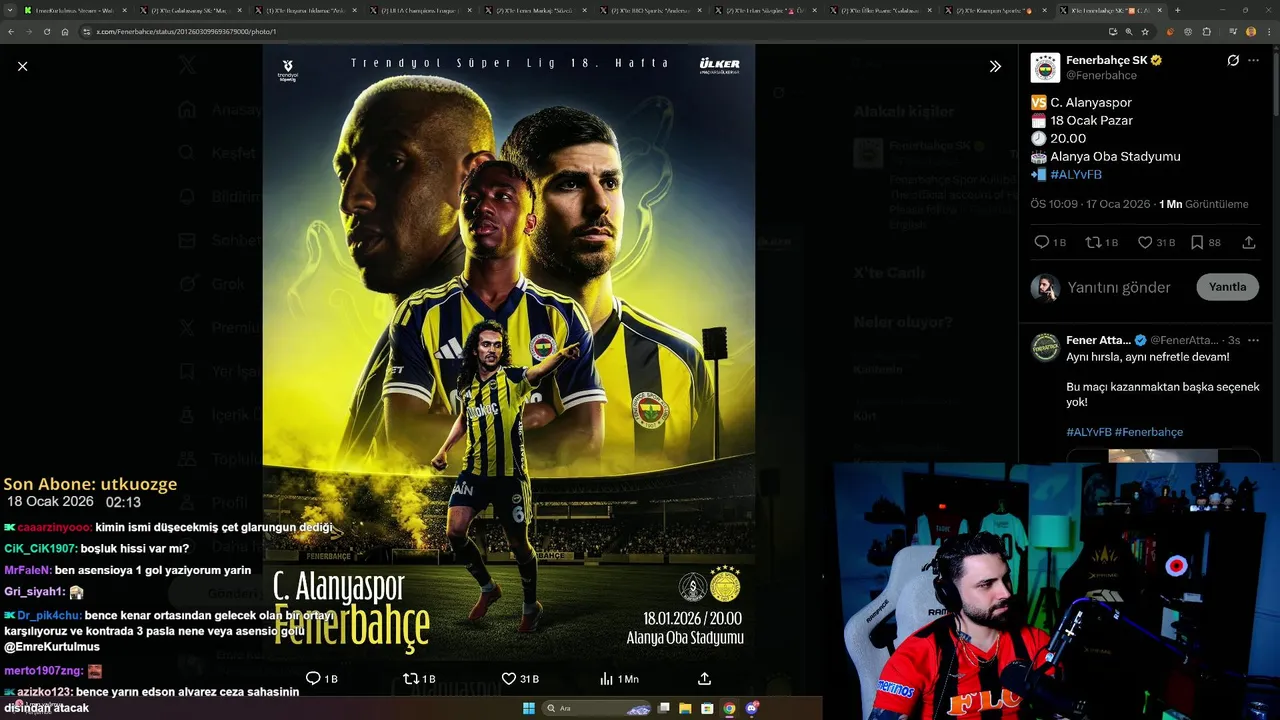Like the photo using bottom heart icon
Image resolution: width=1280 pixels, height=720 pixels.
(508, 678)
